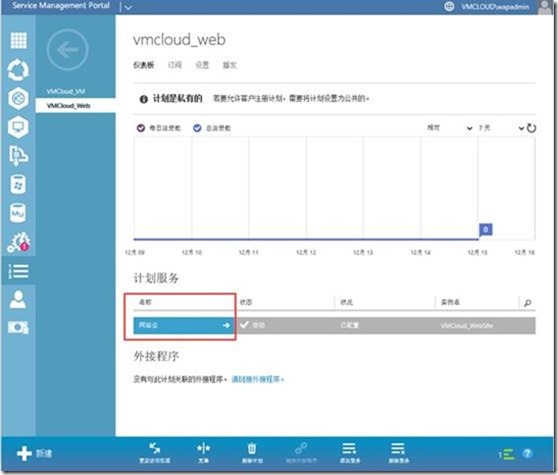Select VMCloud_VM plan in navigation list
This screenshot has width=558, height=475.
[66, 91]
